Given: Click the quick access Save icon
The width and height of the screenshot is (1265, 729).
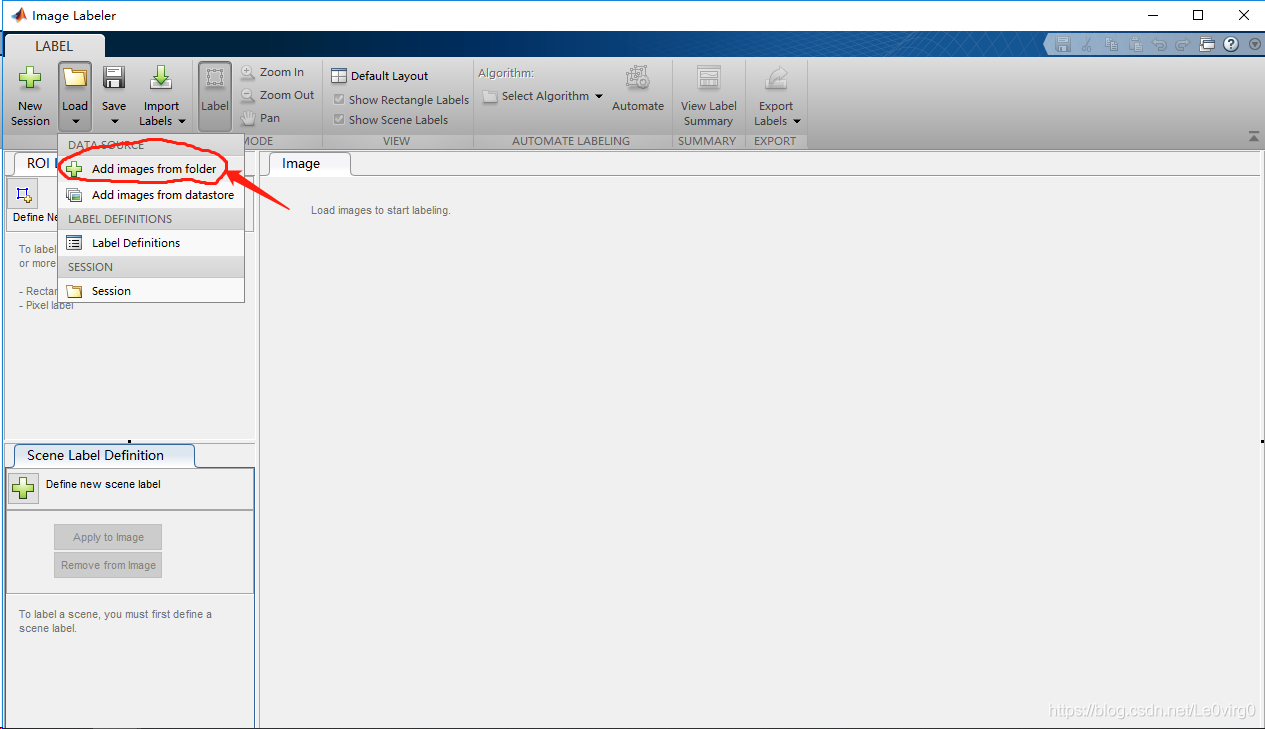Looking at the screenshot, I should [x=1063, y=44].
